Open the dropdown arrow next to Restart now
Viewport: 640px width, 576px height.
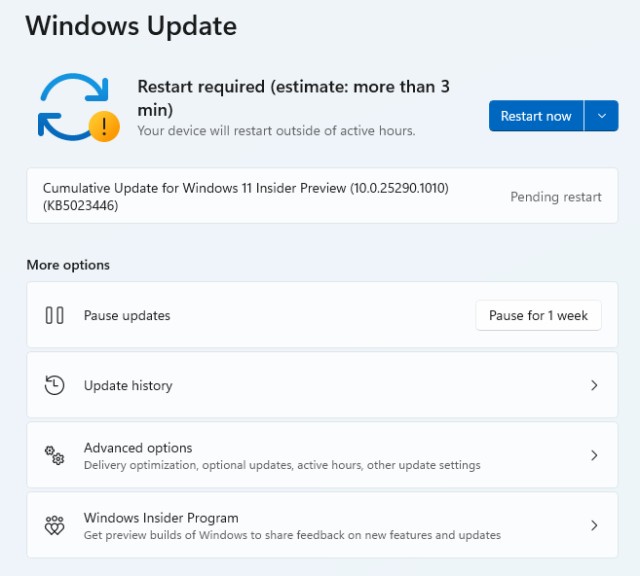click(x=601, y=116)
